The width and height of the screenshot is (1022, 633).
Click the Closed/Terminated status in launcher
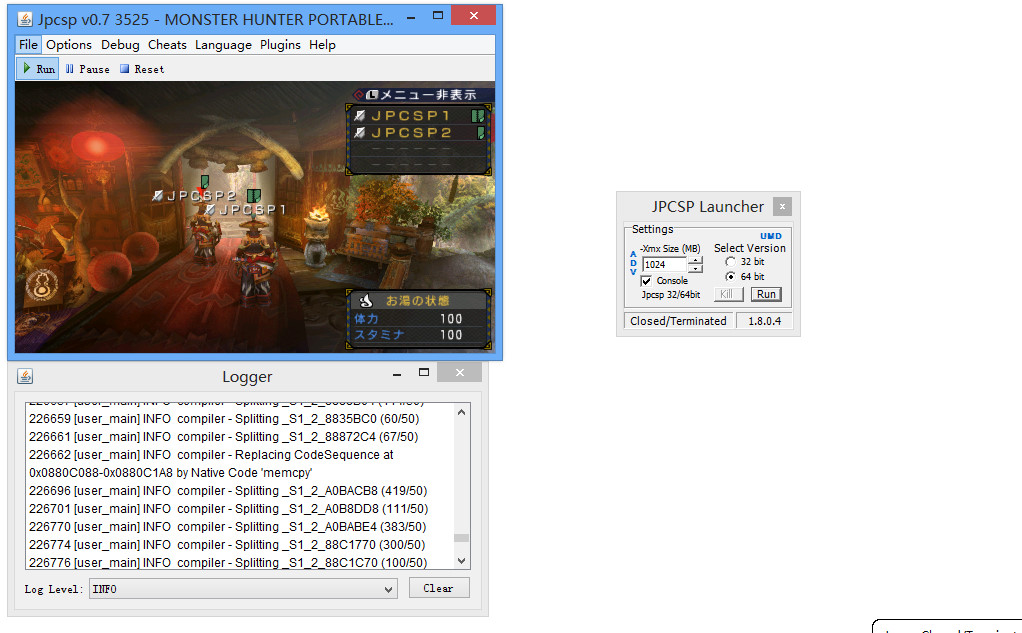pyautogui.click(x=679, y=321)
